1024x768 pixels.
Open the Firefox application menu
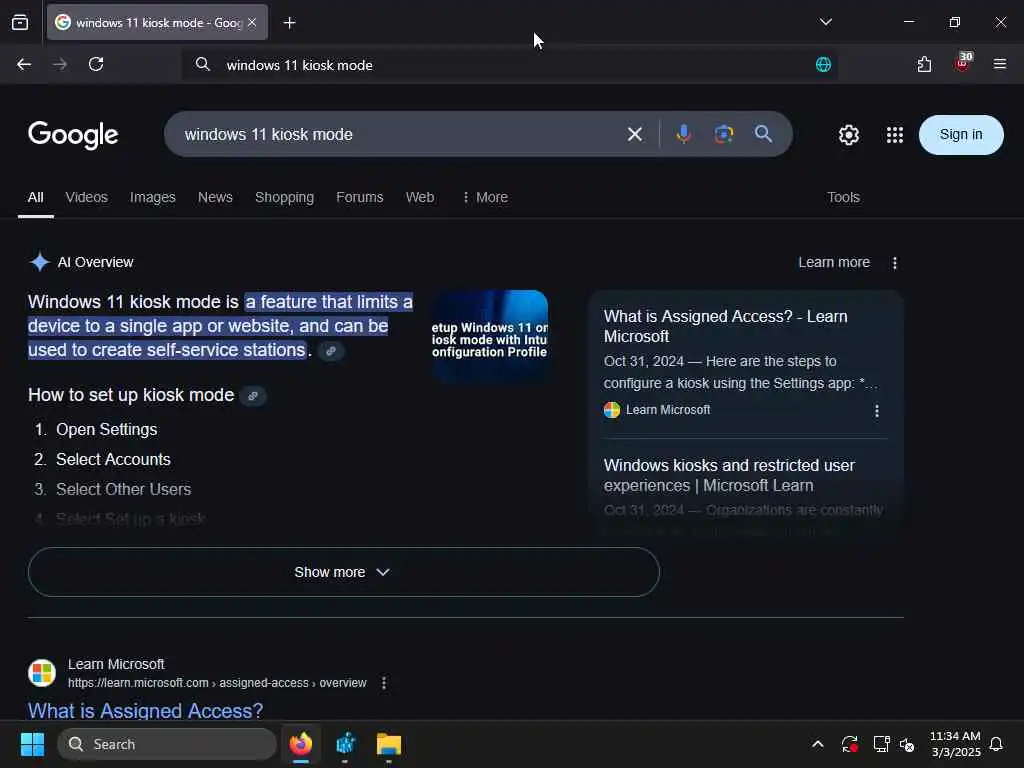click(x=1000, y=64)
